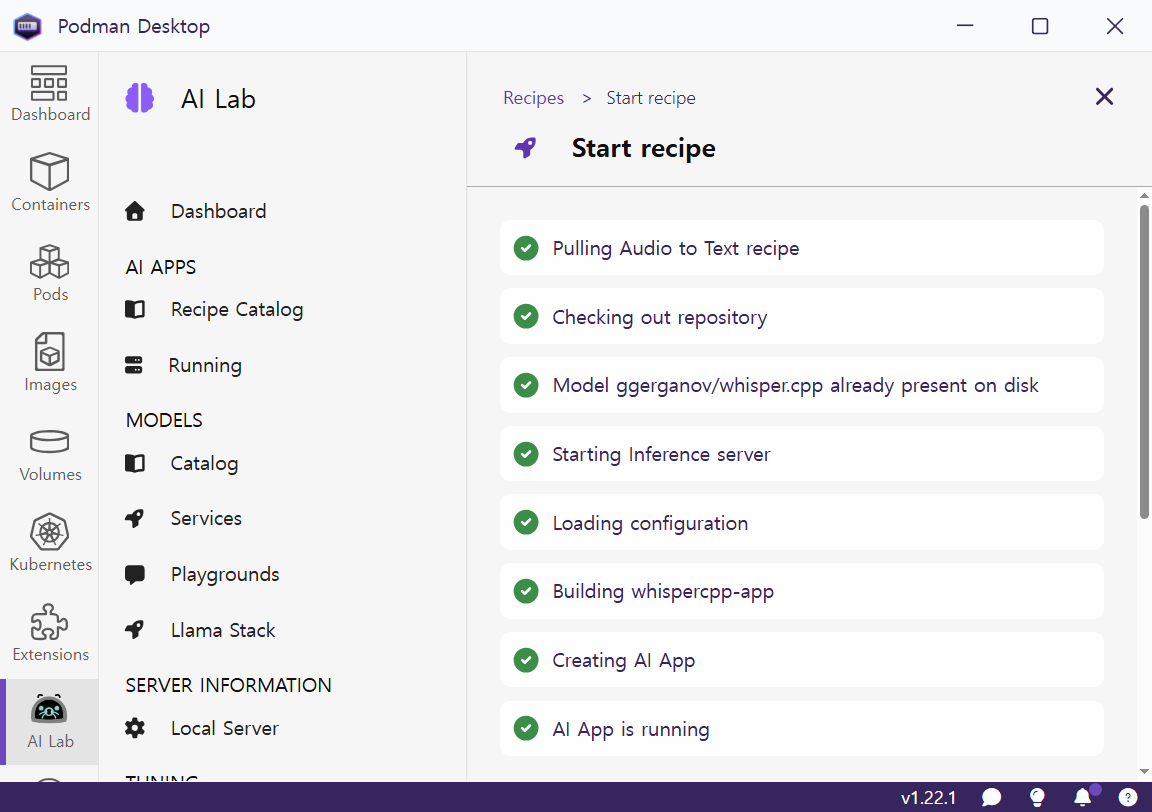Open the models Catalog menu item
The image size is (1152, 812).
[204, 464]
